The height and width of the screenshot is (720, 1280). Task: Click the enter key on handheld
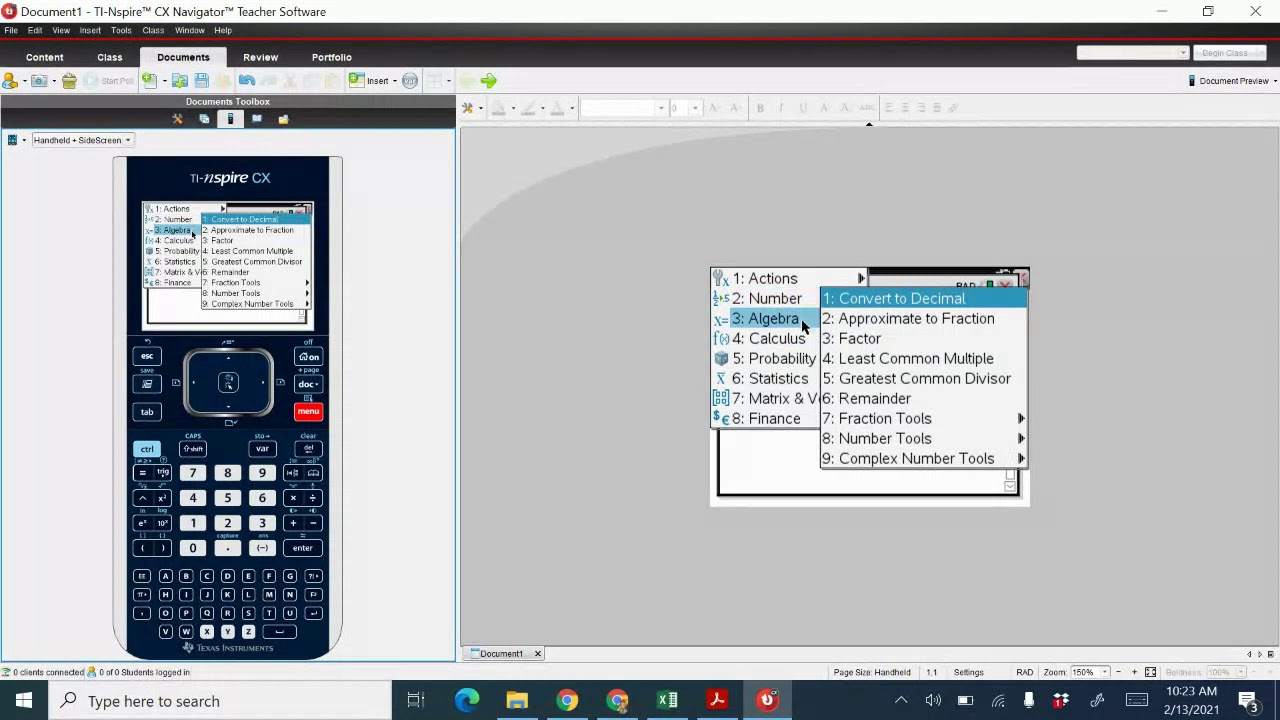point(302,548)
